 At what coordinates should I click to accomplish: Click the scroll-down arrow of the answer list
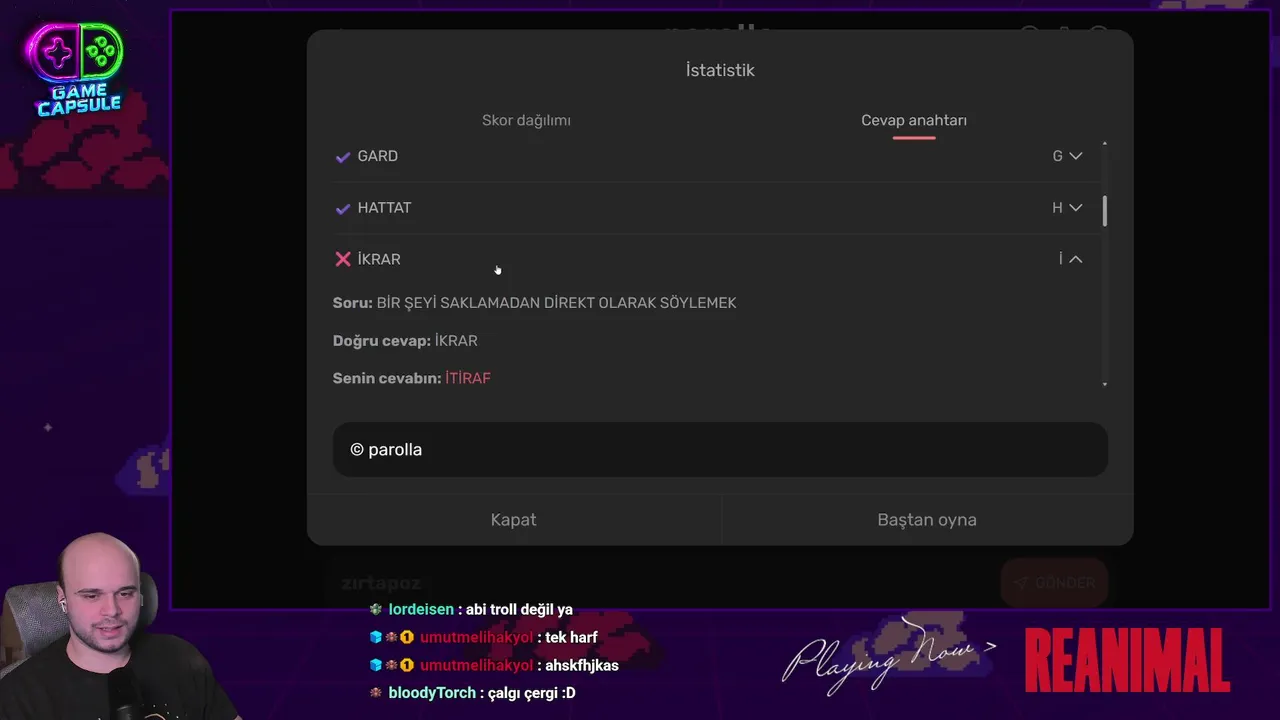pos(1105,384)
